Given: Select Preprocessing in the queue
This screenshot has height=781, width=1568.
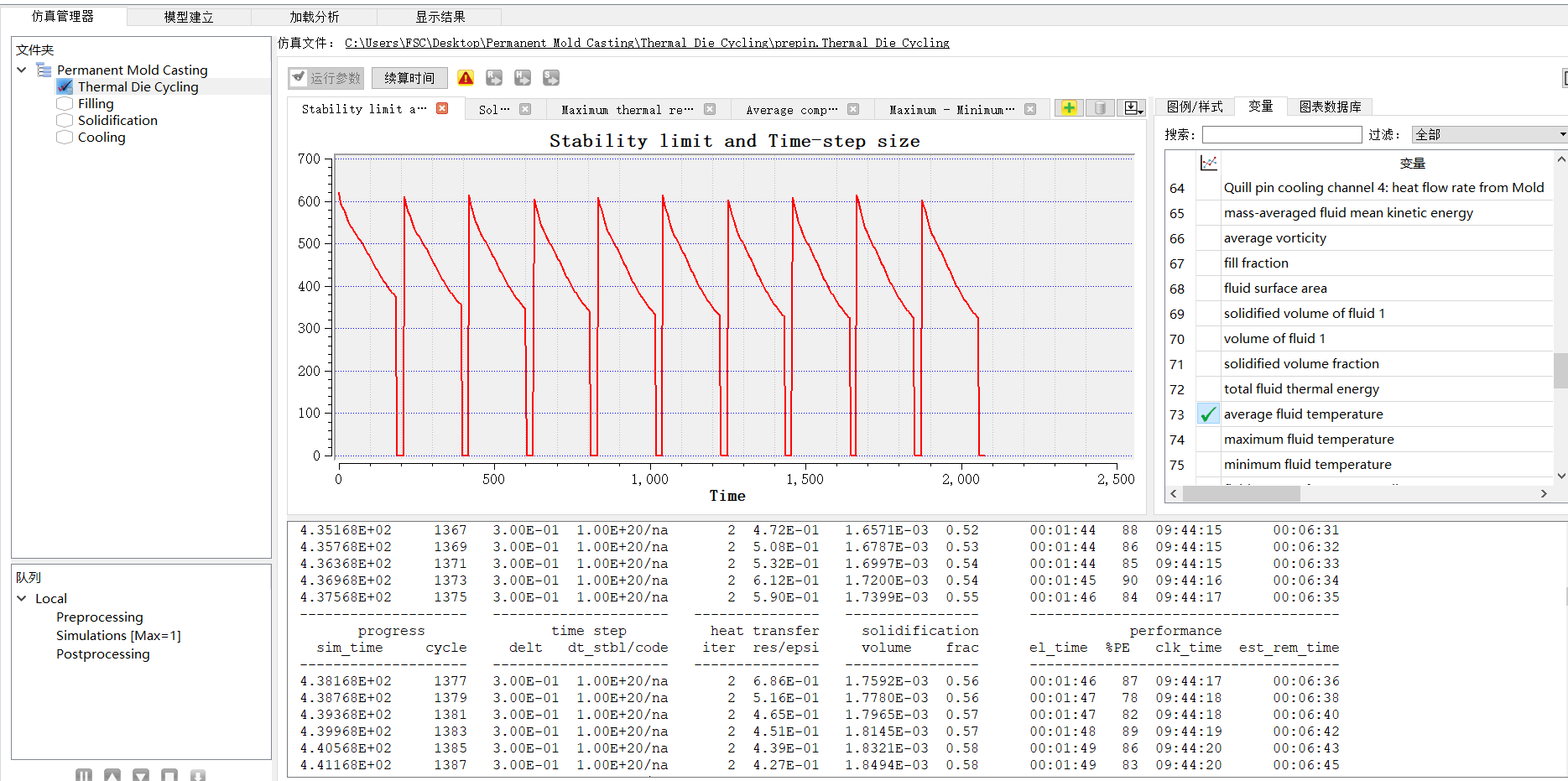Looking at the screenshot, I should point(100,617).
